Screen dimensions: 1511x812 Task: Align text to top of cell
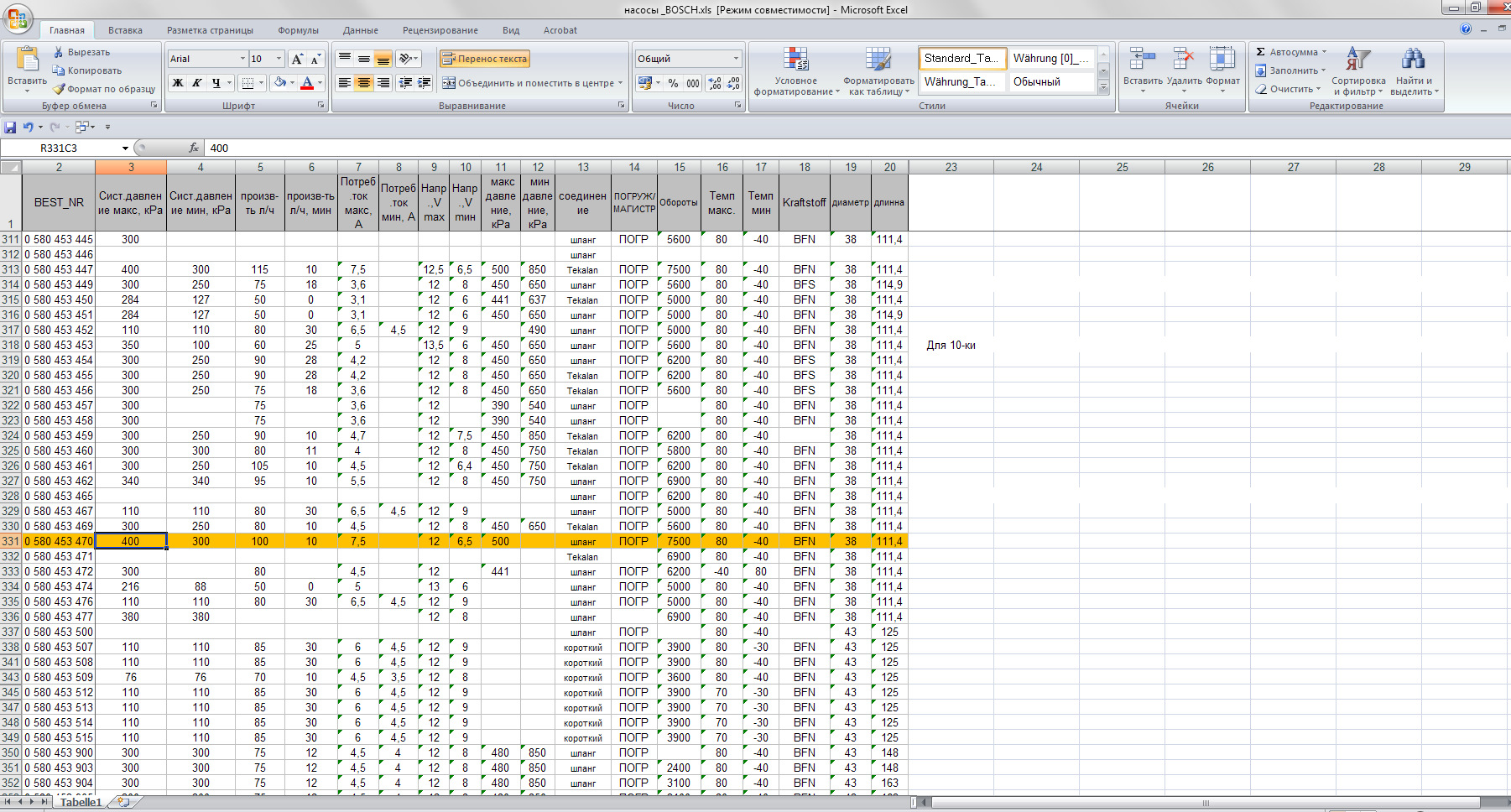[x=345, y=59]
